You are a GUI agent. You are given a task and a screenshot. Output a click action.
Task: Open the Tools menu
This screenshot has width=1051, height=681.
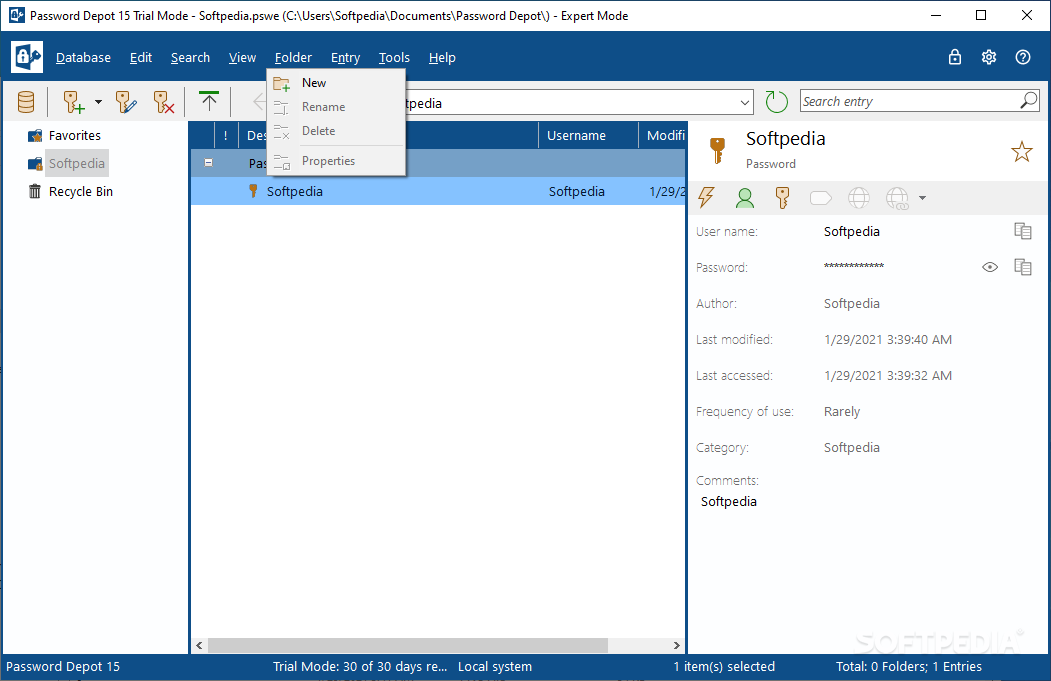[394, 58]
